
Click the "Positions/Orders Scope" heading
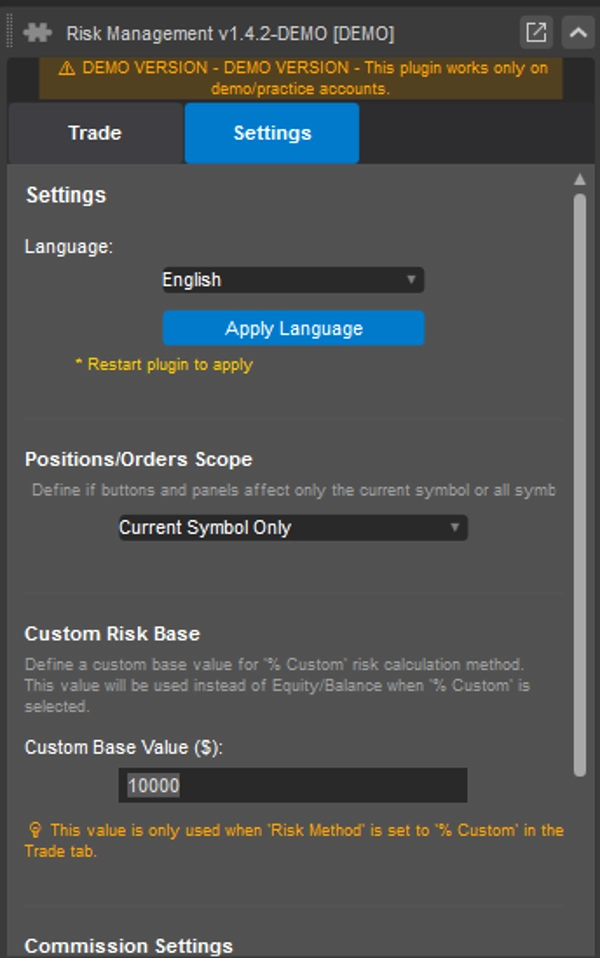click(x=138, y=459)
